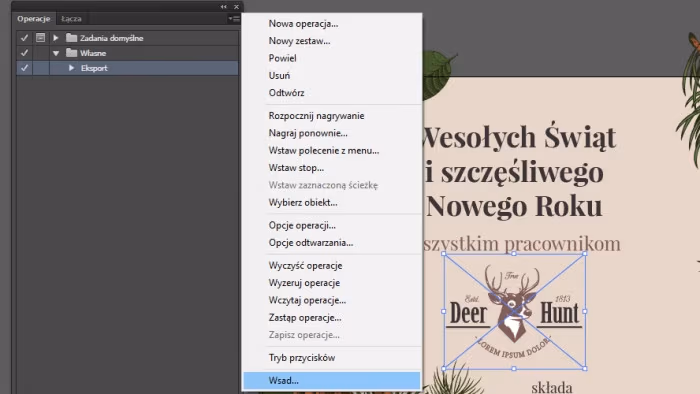Click bottom-left selection handle of logo

pos(444,369)
